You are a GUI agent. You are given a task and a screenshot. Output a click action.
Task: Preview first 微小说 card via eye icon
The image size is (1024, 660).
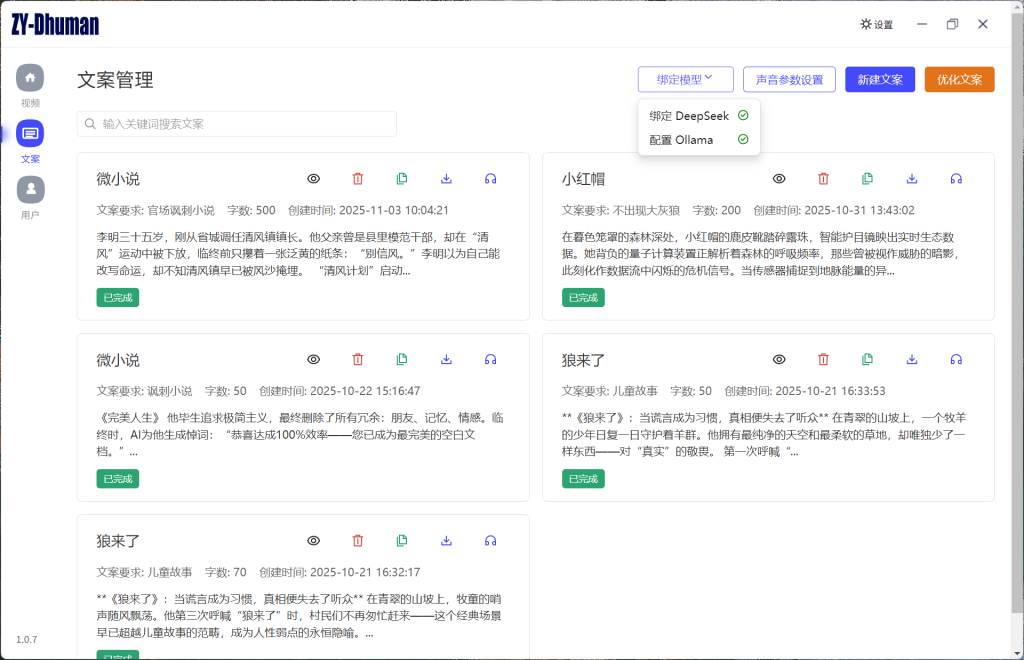tap(314, 179)
